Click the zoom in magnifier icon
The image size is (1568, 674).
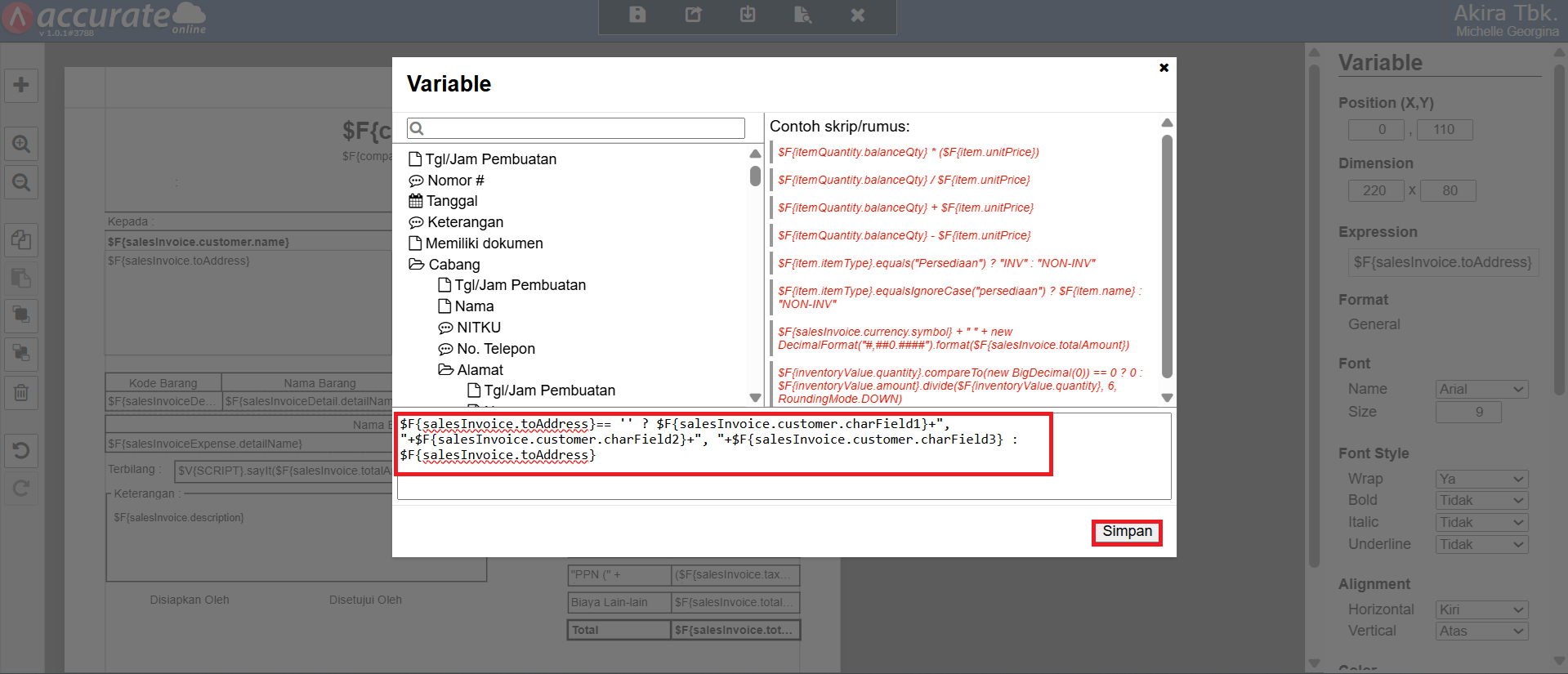(x=21, y=145)
